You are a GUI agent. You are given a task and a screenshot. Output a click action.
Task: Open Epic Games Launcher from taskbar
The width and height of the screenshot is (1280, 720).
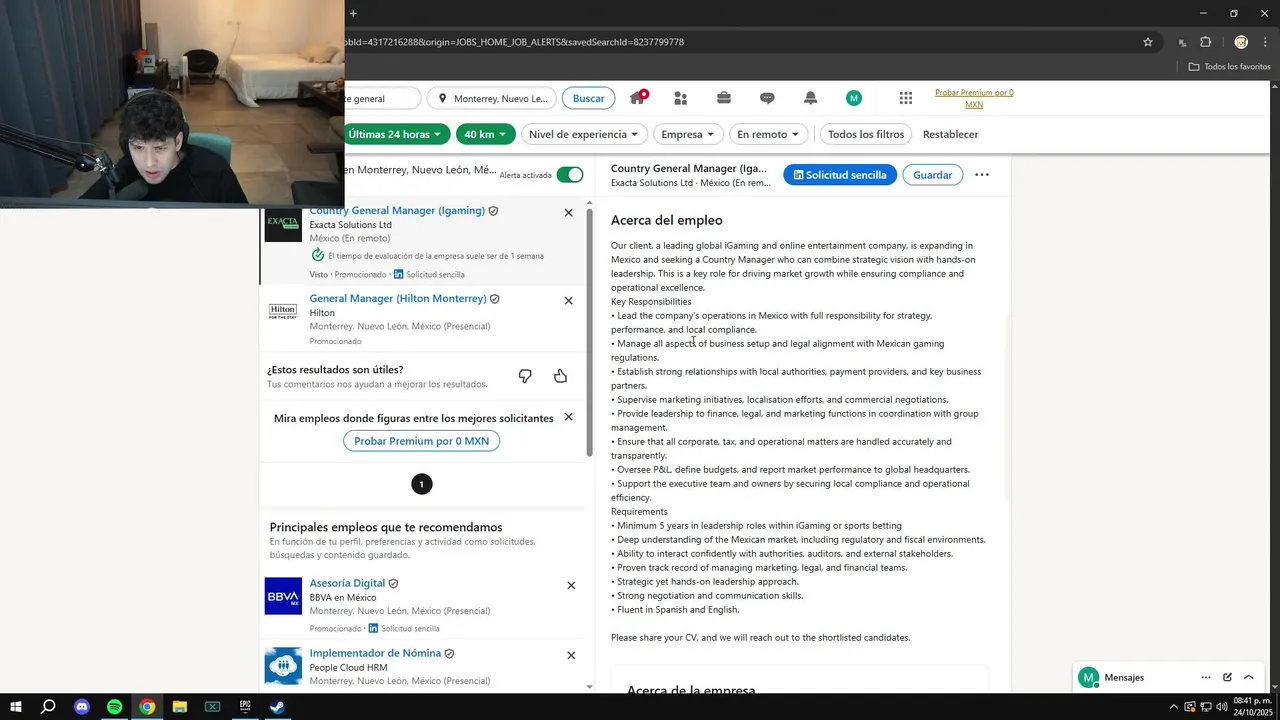pos(245,707)
